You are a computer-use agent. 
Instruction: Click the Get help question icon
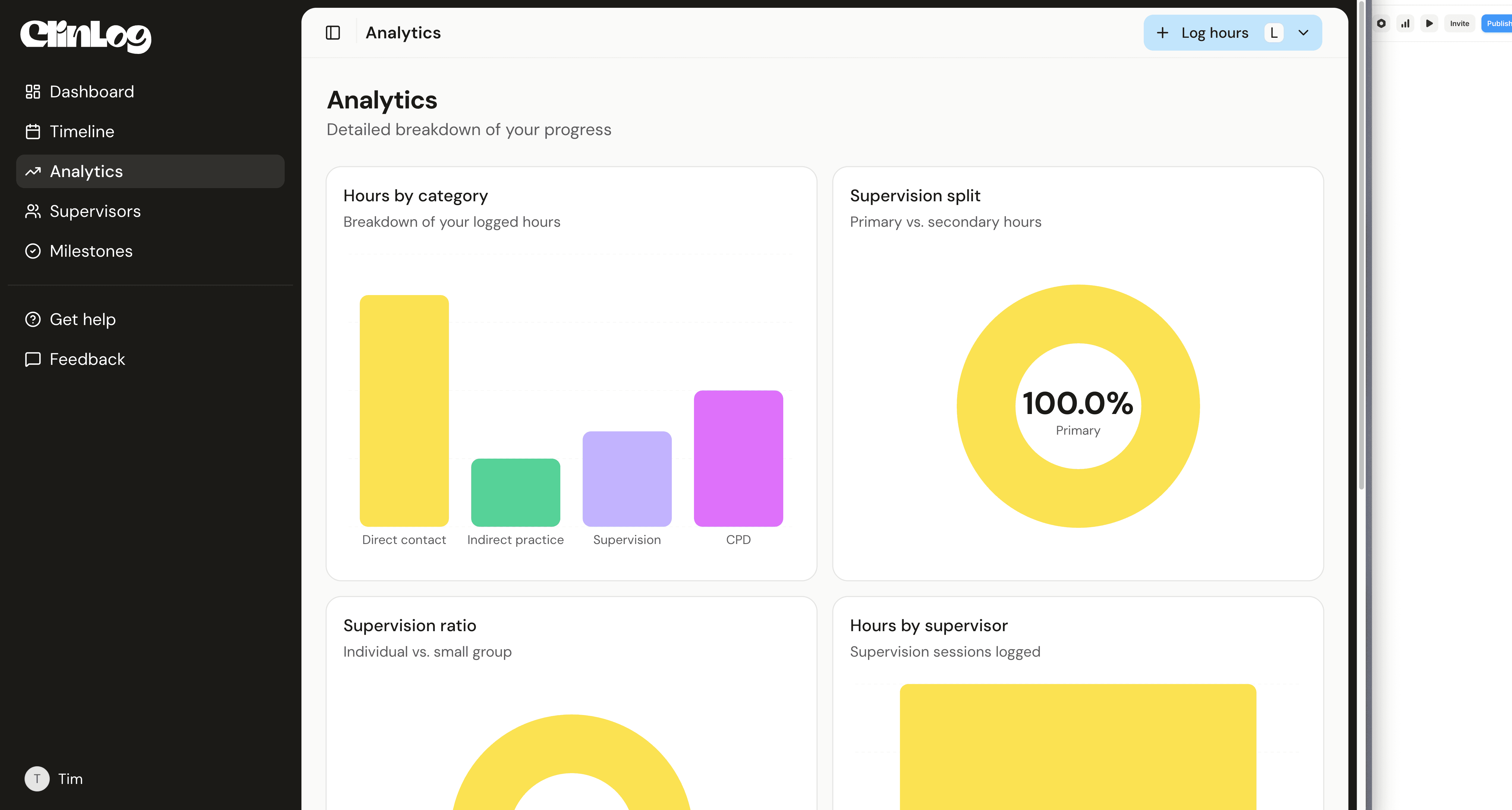(33, 319)
